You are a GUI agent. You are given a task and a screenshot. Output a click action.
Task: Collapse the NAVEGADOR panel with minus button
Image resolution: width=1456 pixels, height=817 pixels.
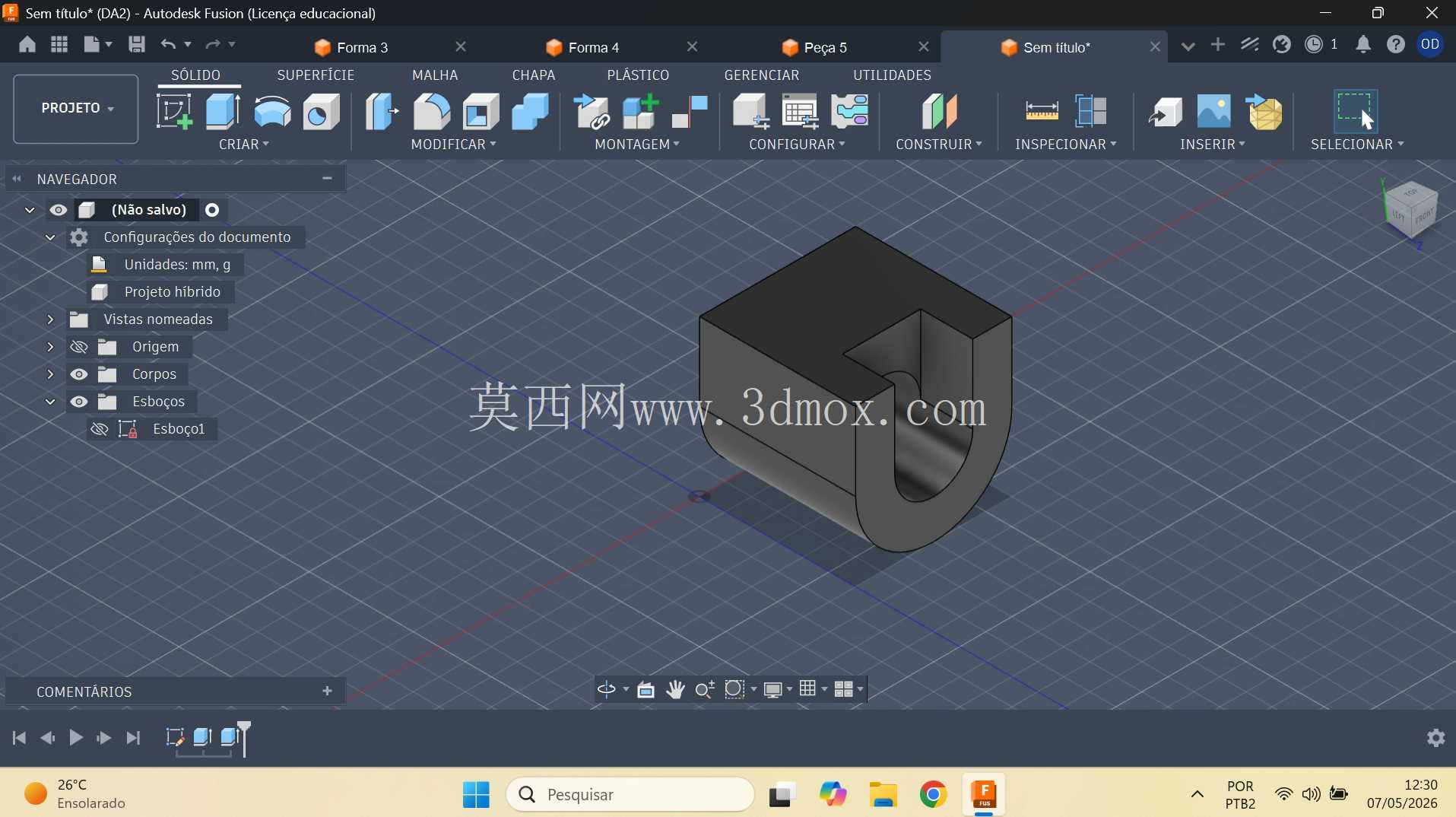(x=328, y=179)
